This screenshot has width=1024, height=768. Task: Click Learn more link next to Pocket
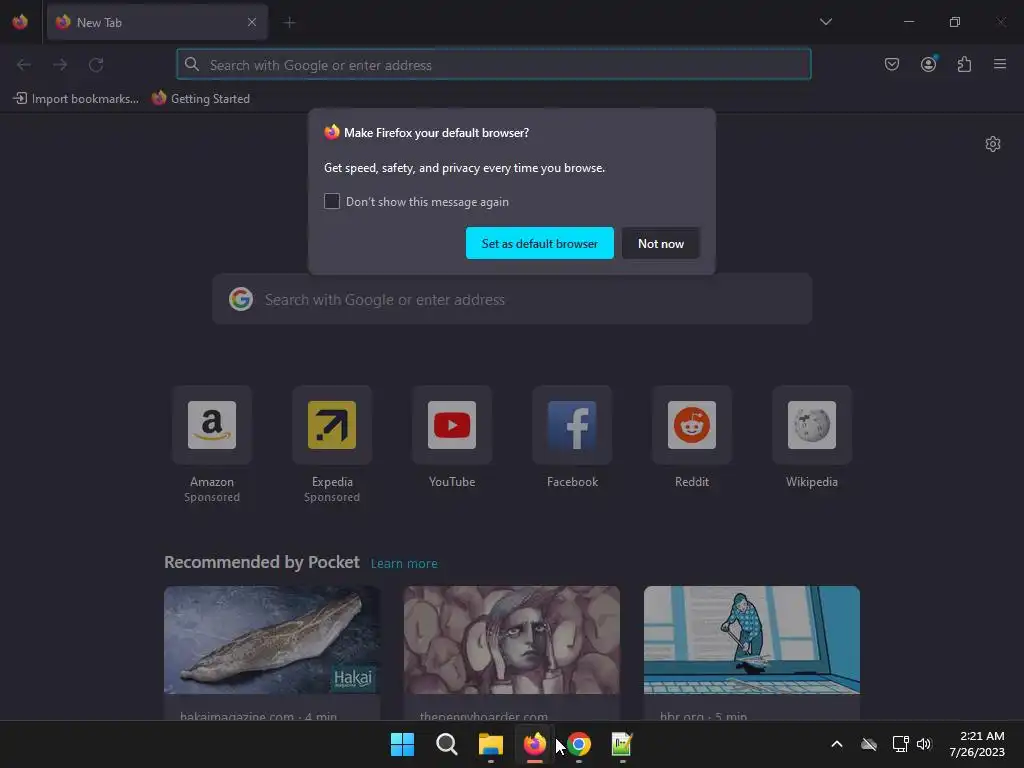(404, 564)
